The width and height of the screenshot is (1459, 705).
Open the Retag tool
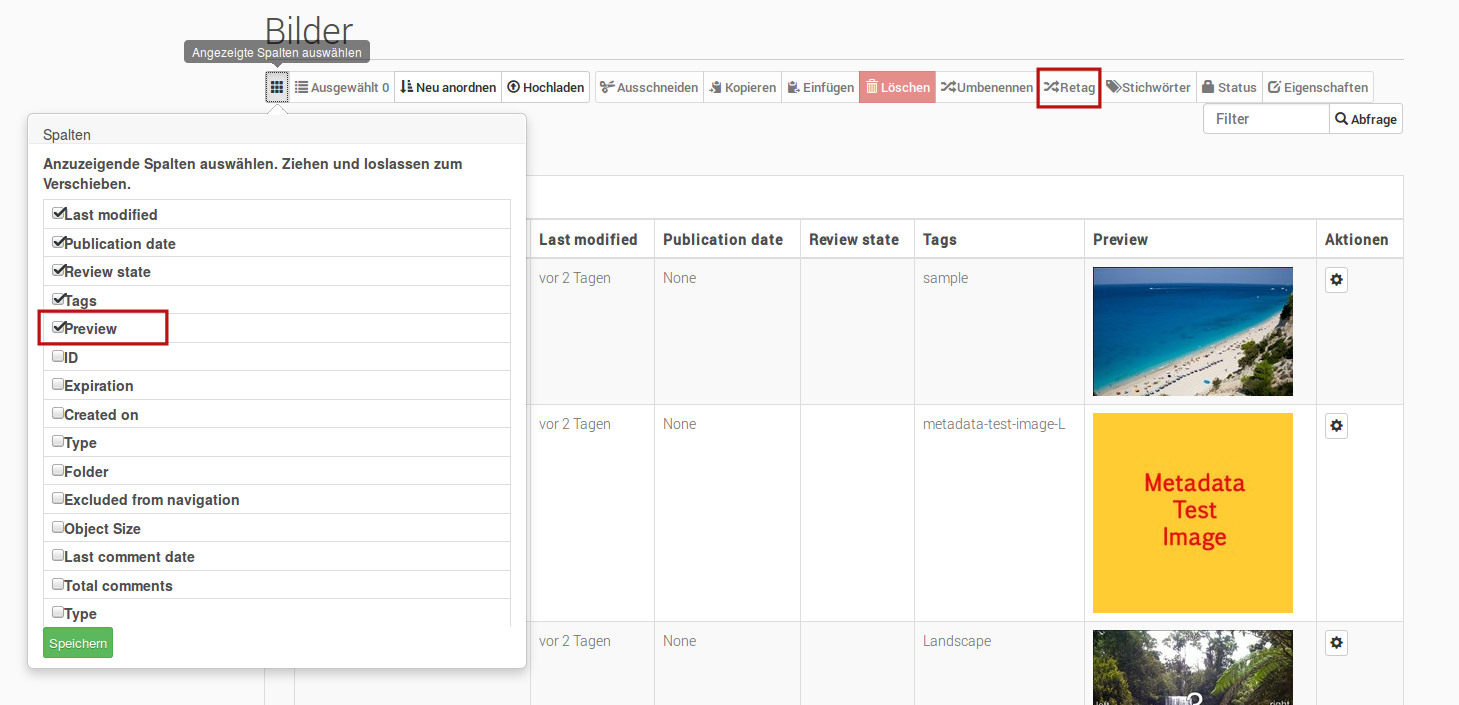[x=1068, y=87]
